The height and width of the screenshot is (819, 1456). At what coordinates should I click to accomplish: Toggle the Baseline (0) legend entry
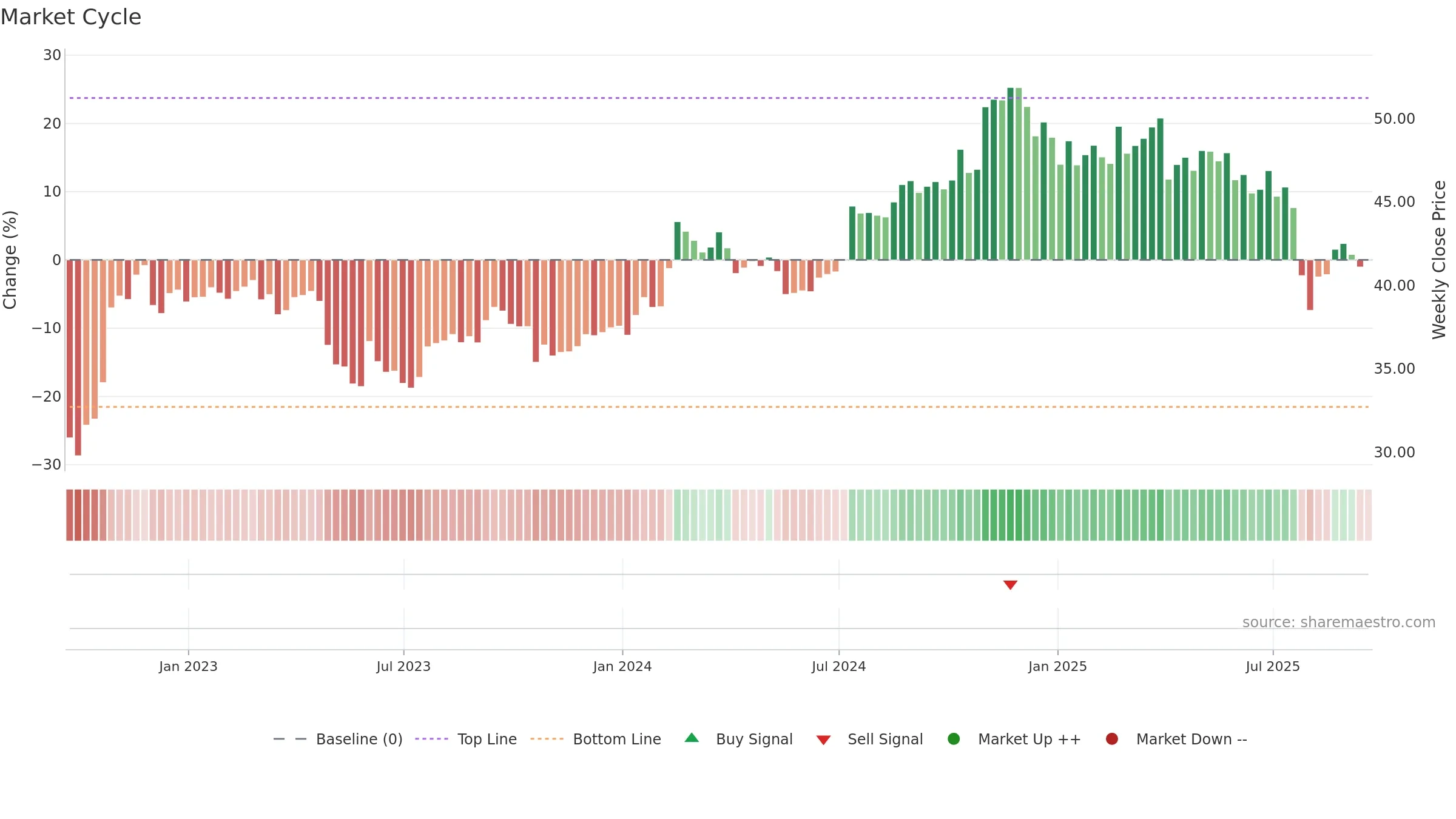pos(338,739)
